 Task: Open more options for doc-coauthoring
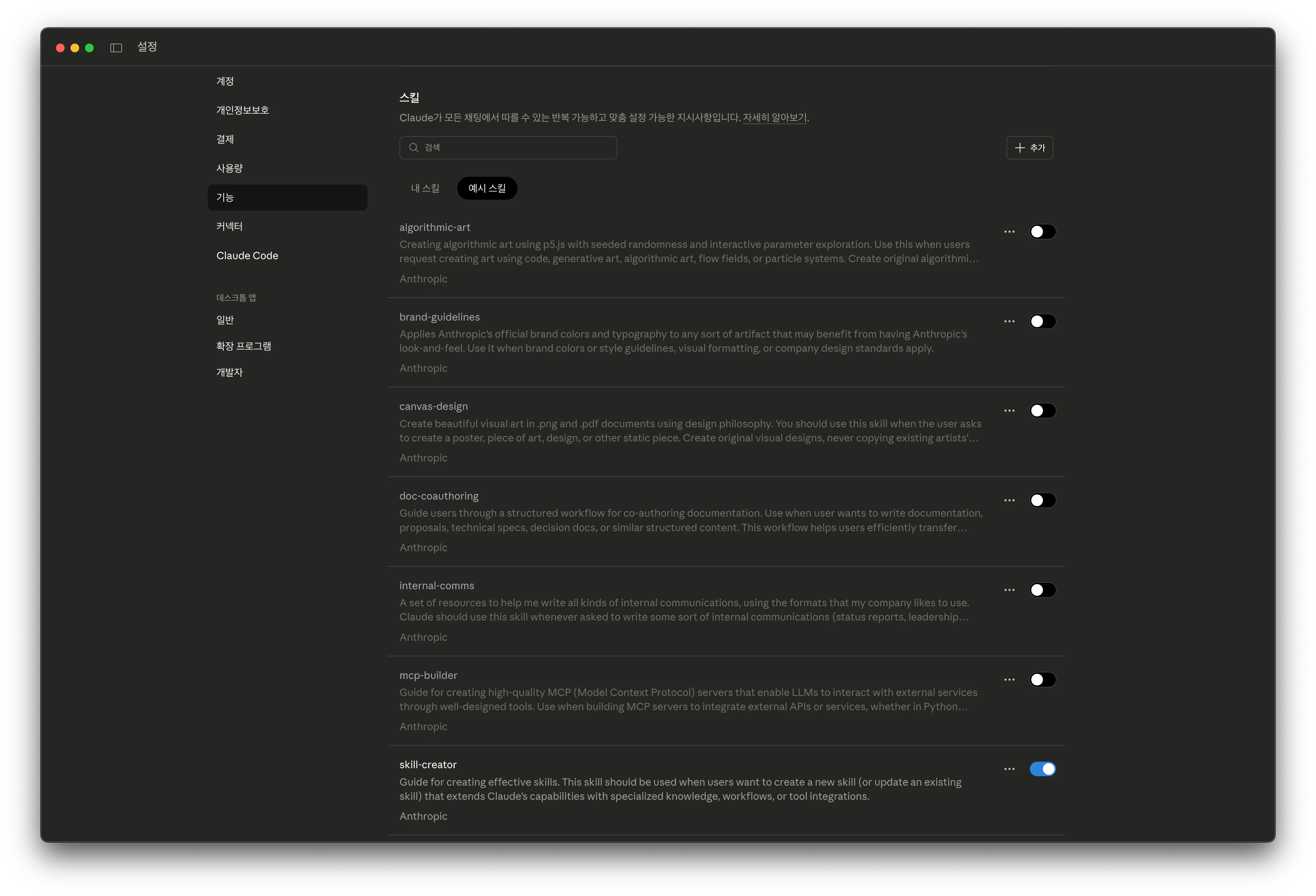point(1009,500)
